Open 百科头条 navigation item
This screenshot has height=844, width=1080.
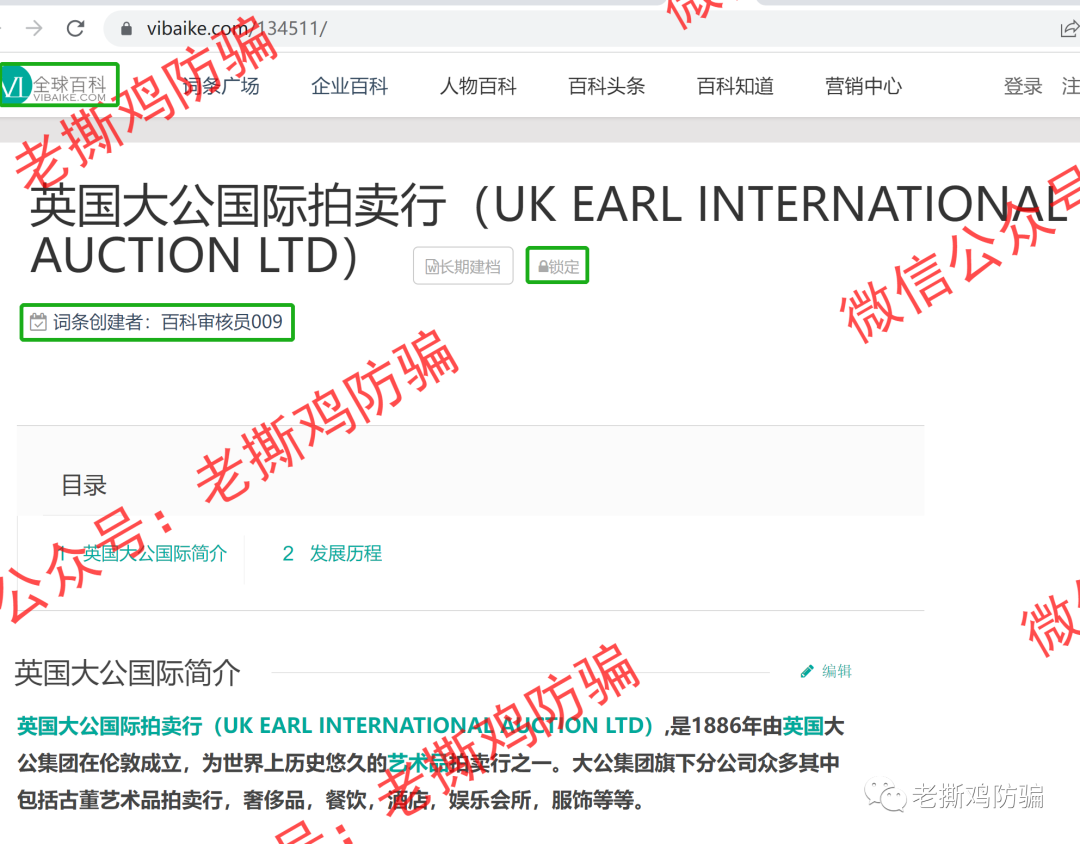[x=607, y=86]
